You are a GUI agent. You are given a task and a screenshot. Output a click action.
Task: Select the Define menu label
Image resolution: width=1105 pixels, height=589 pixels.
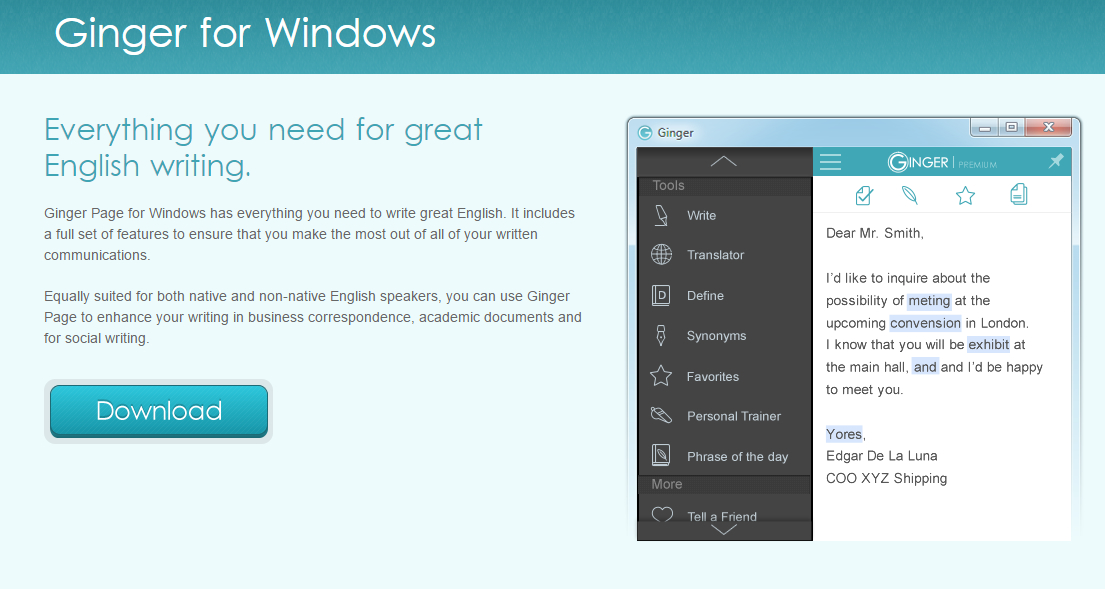point(705,296)
